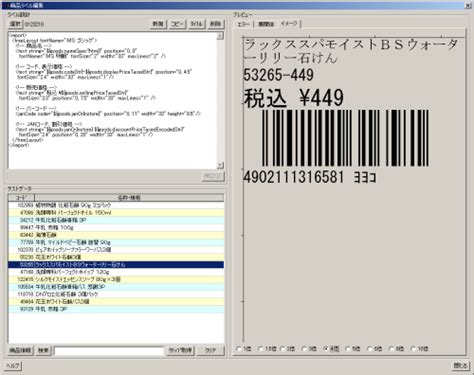Click the ヘルプ button
Viewport: 474px width, 375px height.
[13, 366]
